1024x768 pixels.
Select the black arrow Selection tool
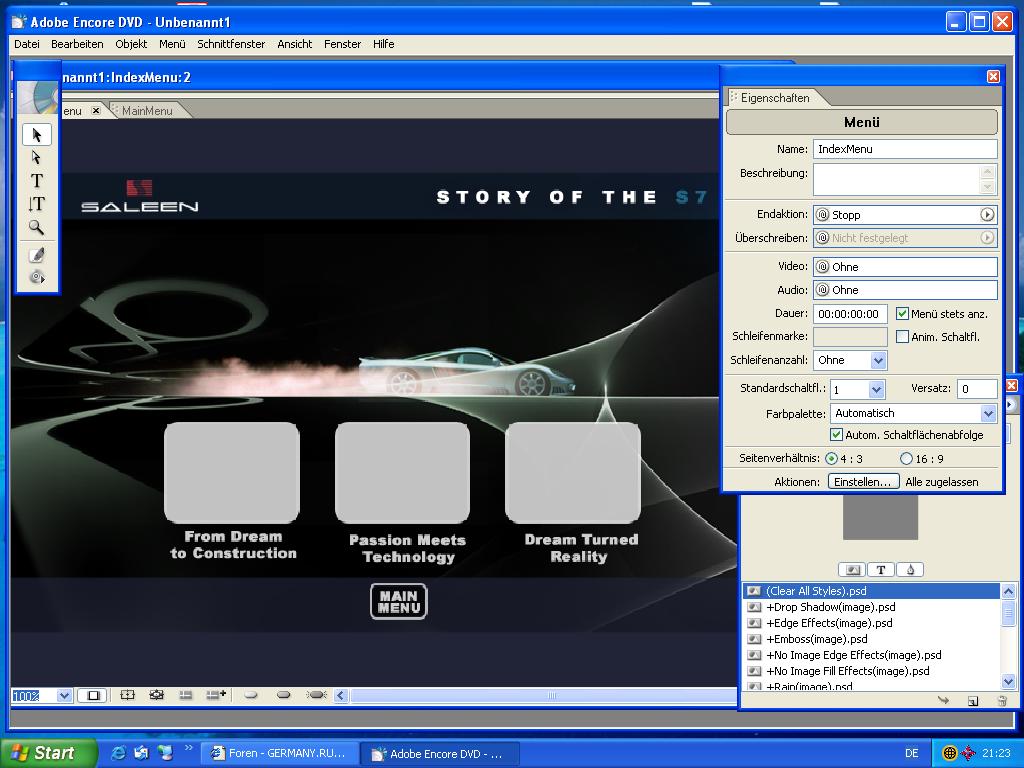(37, 135)
